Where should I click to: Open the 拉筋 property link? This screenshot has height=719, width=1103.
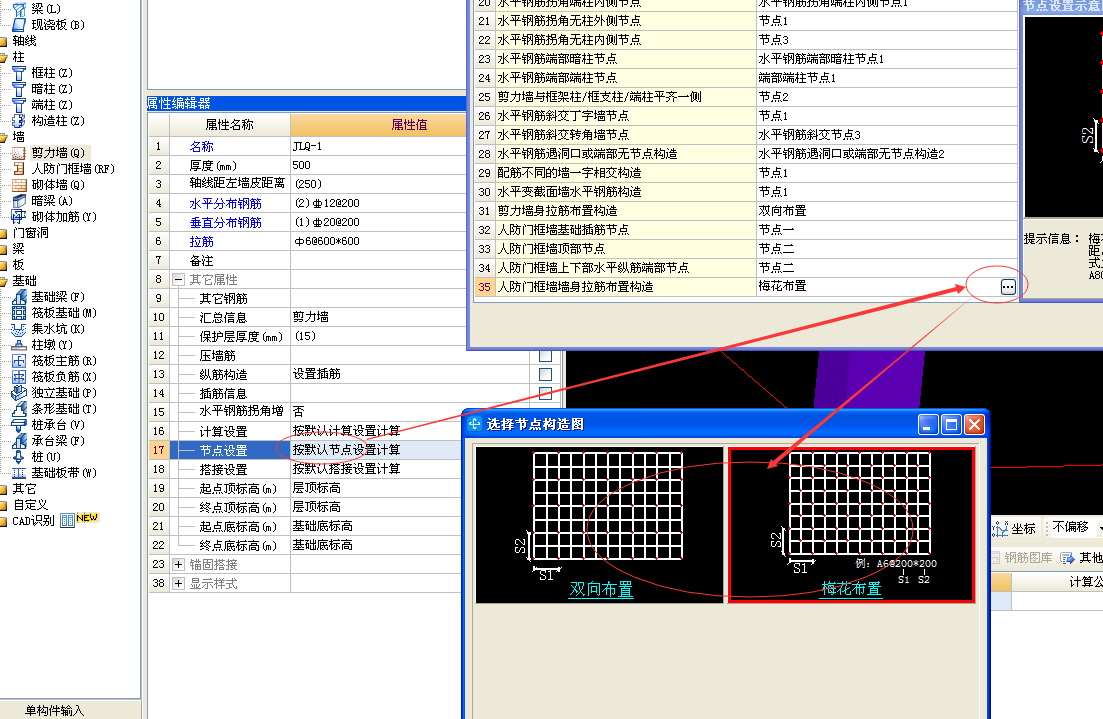pos(201,241)
